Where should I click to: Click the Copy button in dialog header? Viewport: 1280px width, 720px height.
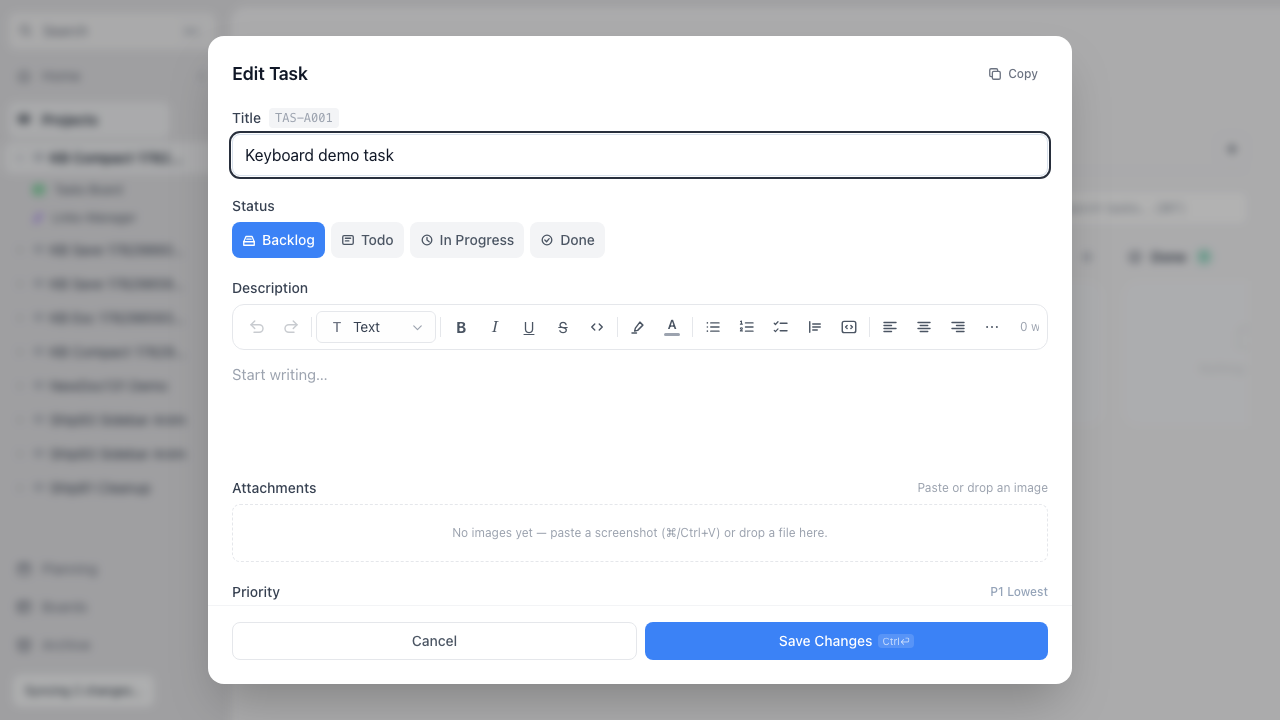1013,74
